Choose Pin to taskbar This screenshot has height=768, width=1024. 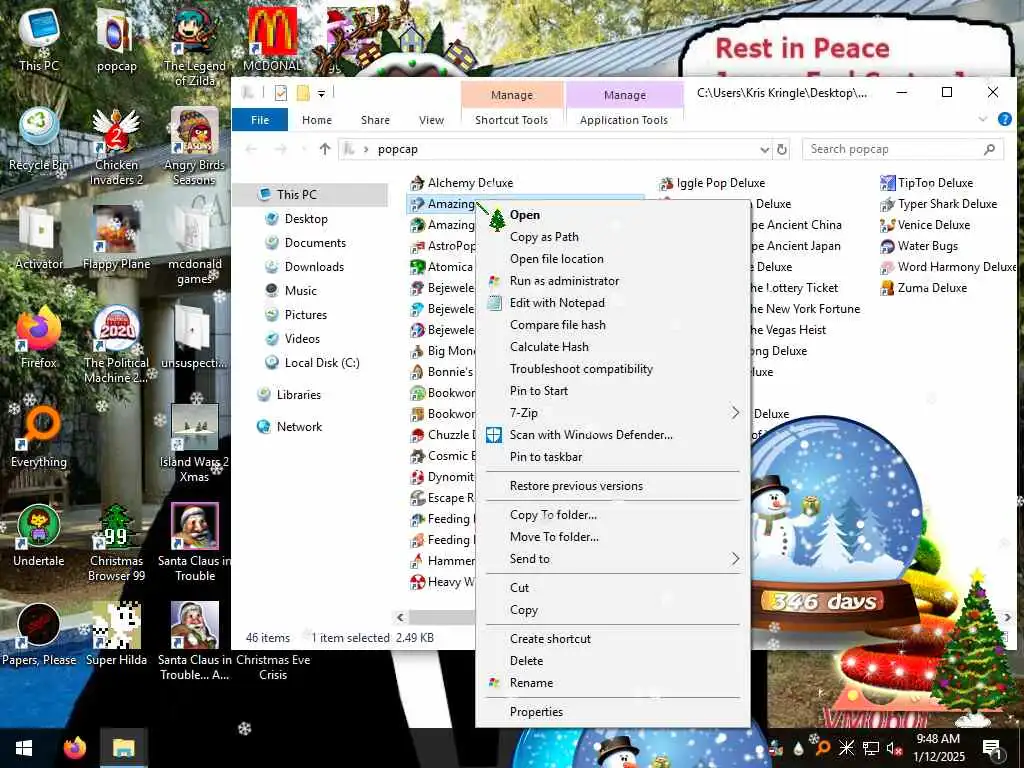tap(613, 457)
